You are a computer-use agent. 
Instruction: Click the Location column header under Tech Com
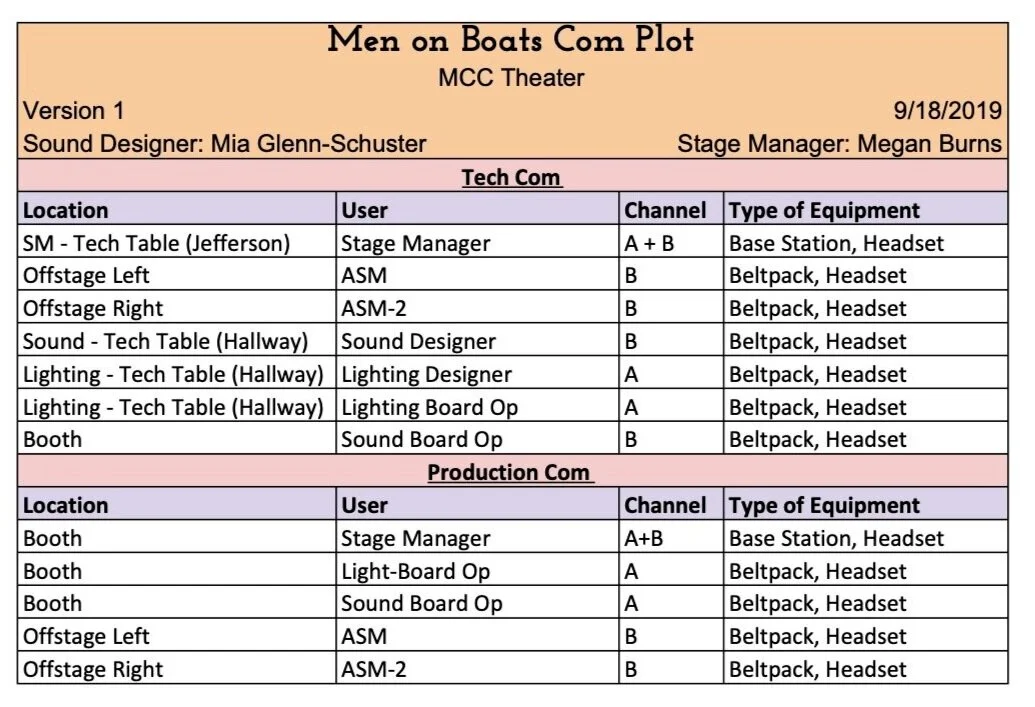click(x=66, y=210)
